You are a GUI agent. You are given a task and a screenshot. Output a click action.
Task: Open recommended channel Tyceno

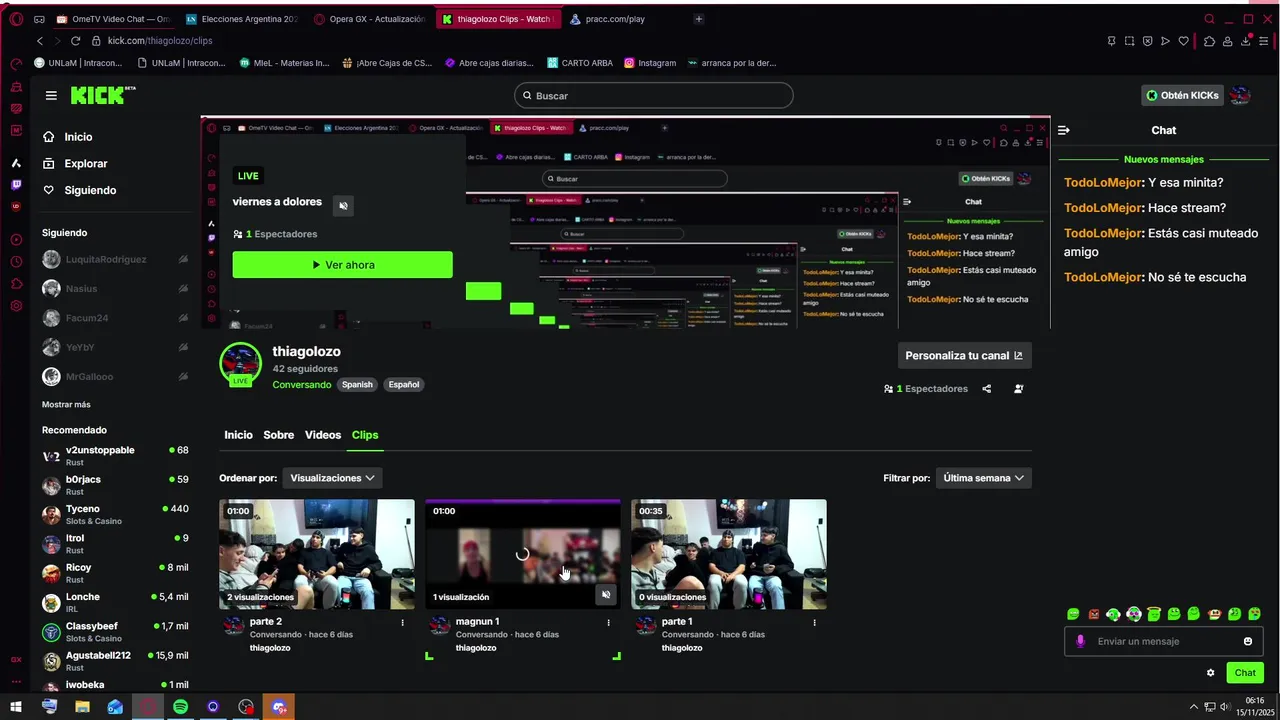coord(116,515)
